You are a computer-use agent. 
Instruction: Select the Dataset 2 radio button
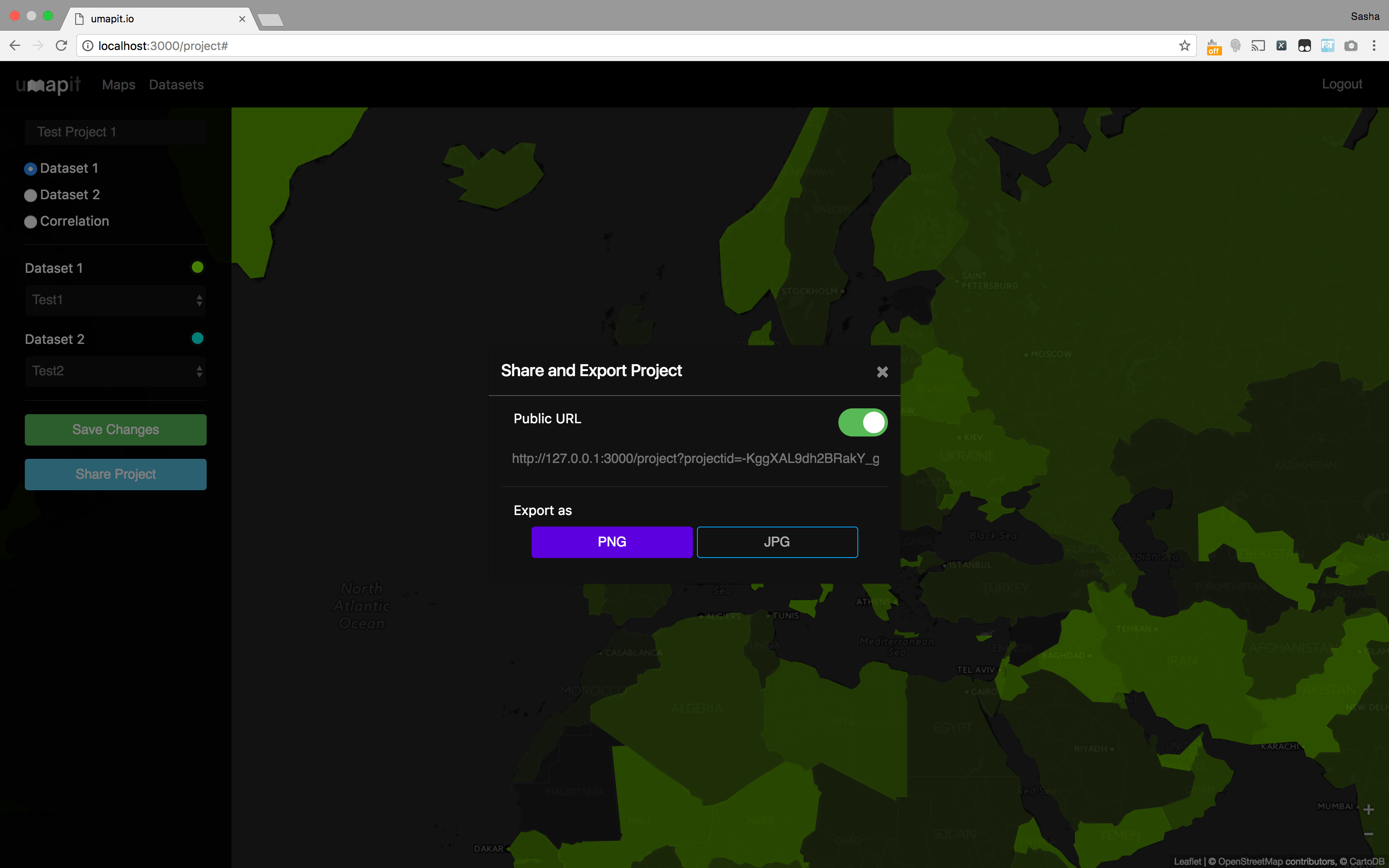tap(31, 195)
